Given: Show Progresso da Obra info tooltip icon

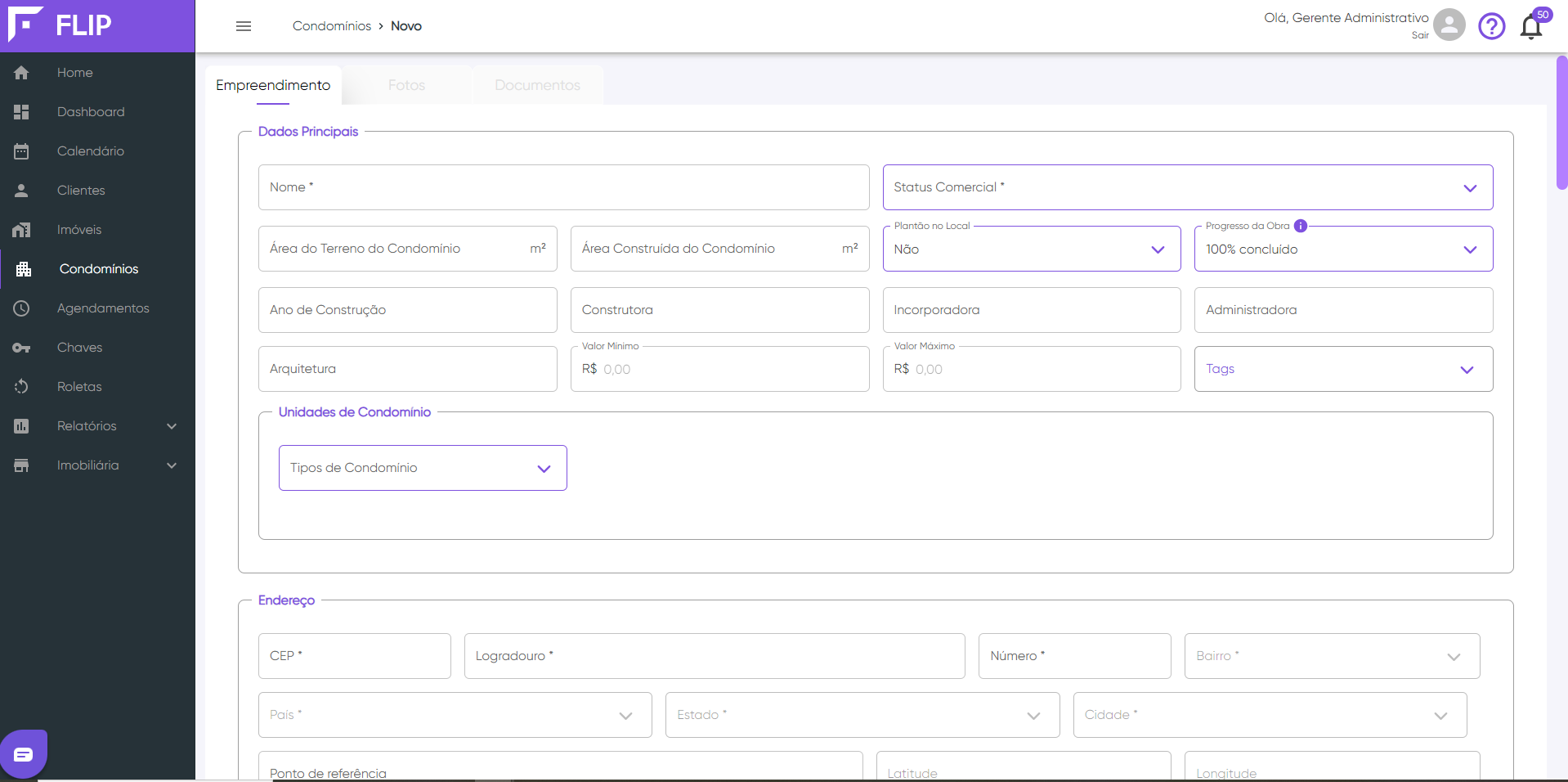Looking at the screenshot, I should pyautogui.click(x=1300, y=226).
